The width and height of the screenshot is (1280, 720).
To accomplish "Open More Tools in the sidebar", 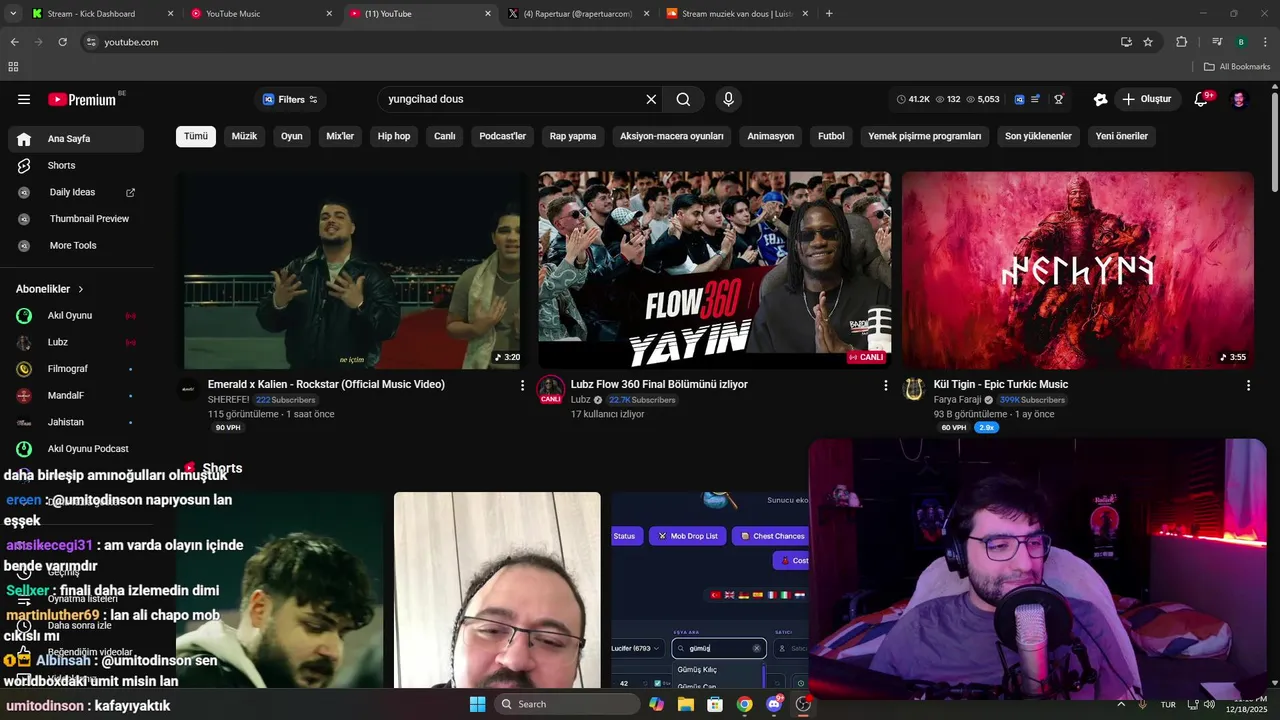I will click(x=76, y=246).
